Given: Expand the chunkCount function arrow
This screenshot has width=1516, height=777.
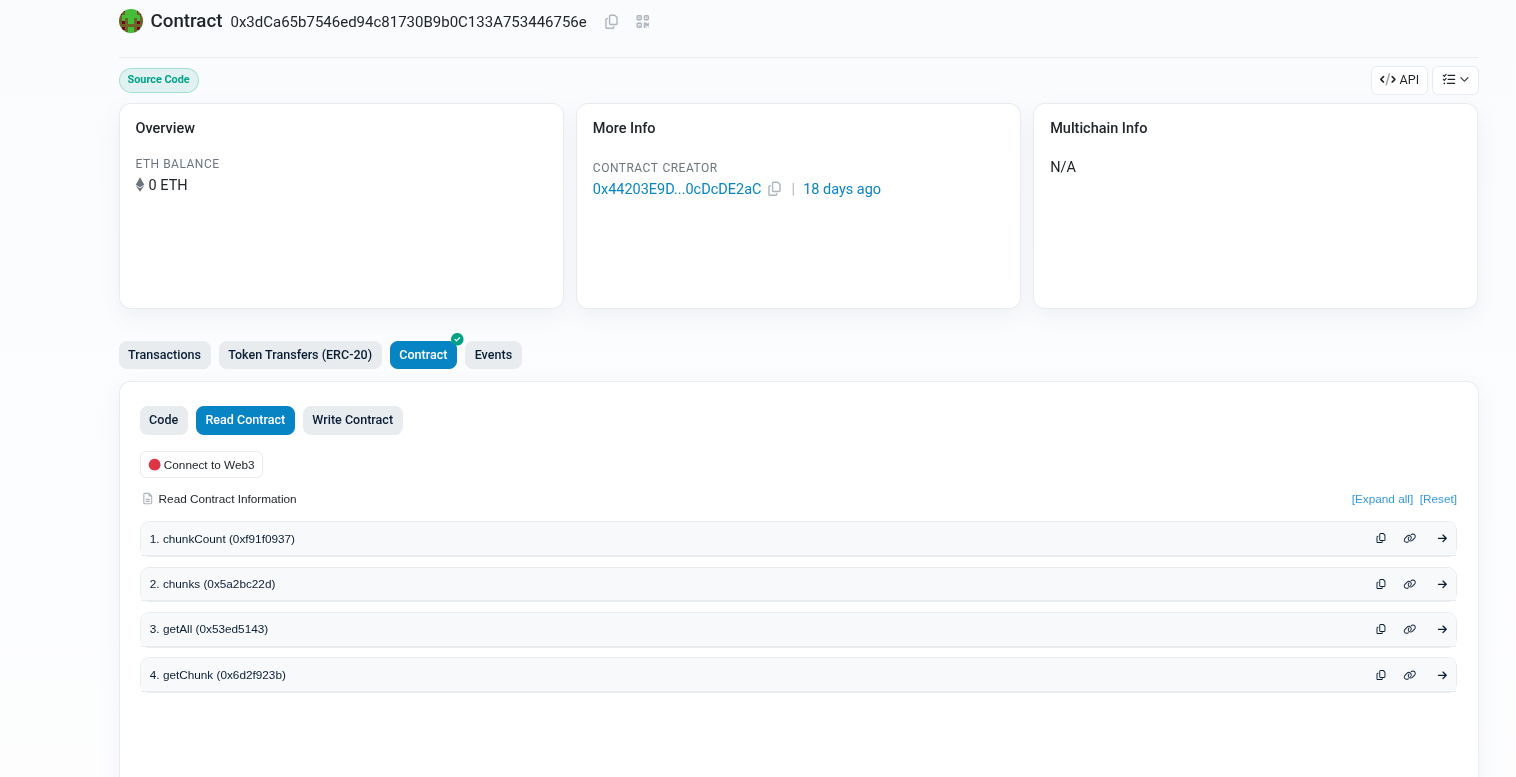Looking at the screenshot, I should tap(1442, 538).
